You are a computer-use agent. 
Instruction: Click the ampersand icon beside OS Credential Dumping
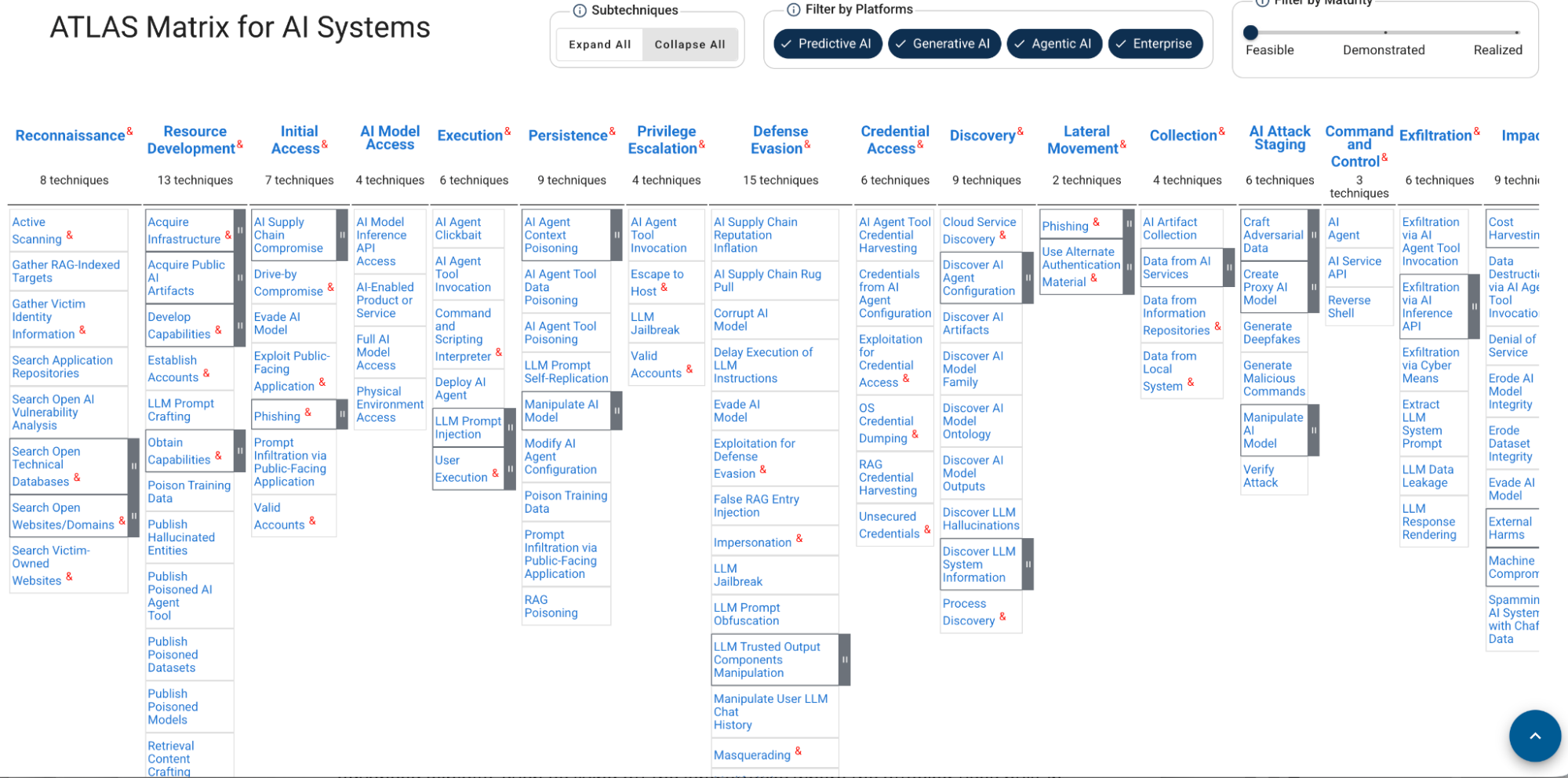[x=915, y=434]
